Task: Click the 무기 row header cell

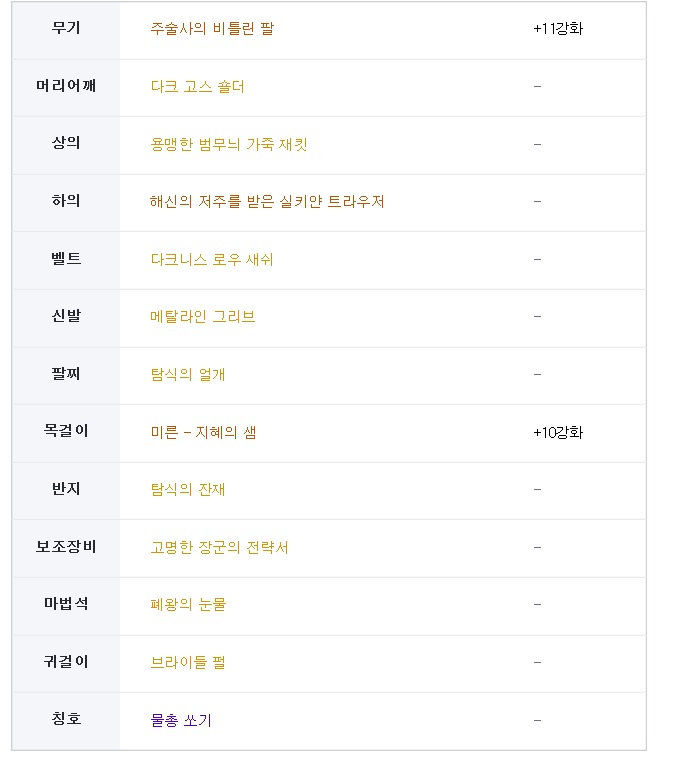Action: (66, 28)
